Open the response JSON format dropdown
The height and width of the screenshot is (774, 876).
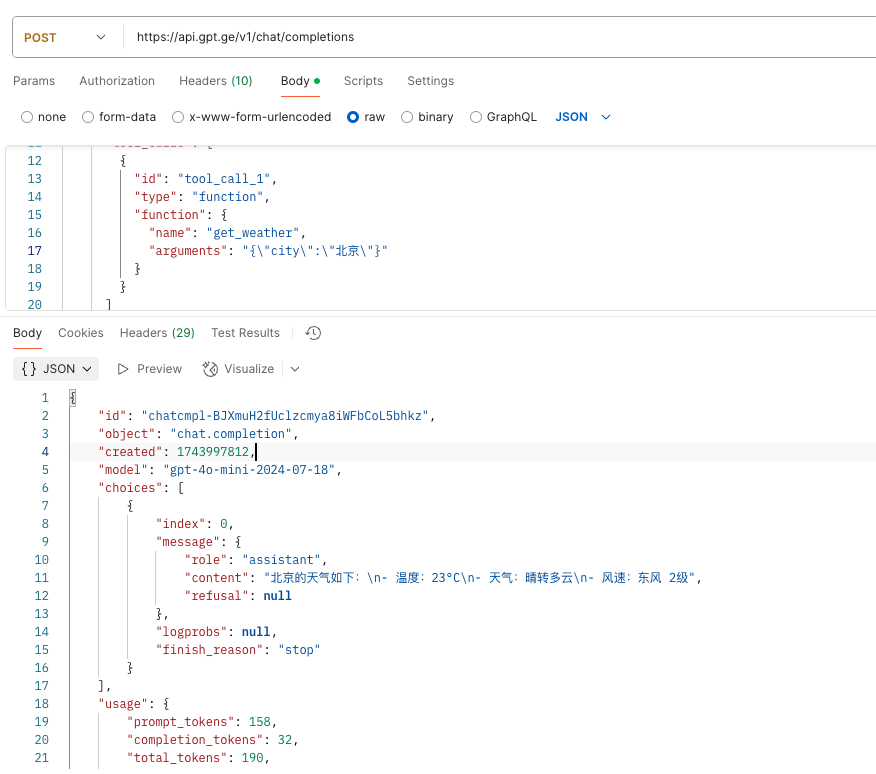pyautogui.click(x=56, y=369)
